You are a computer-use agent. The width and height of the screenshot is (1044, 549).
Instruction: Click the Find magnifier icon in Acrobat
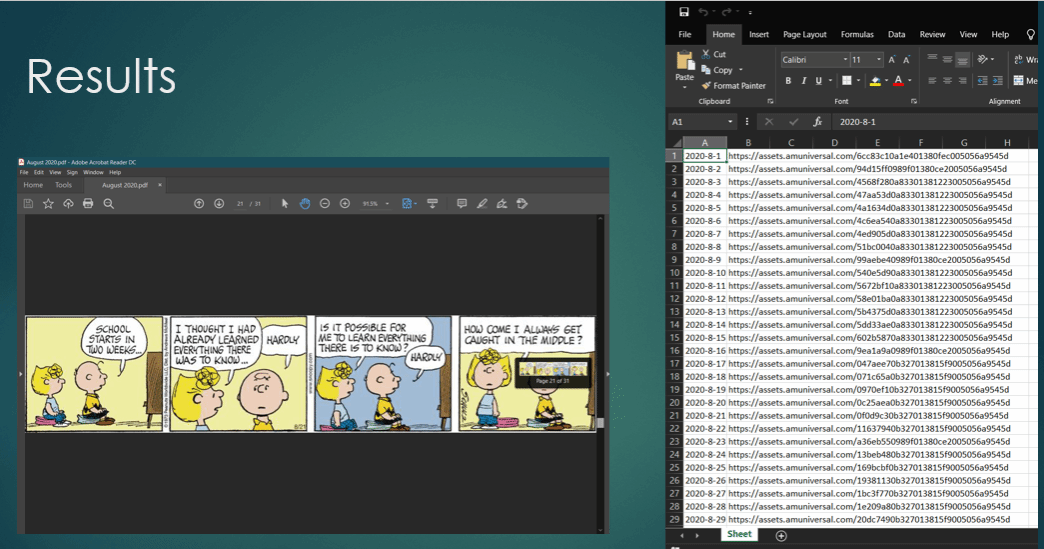[x=109, y=204]
